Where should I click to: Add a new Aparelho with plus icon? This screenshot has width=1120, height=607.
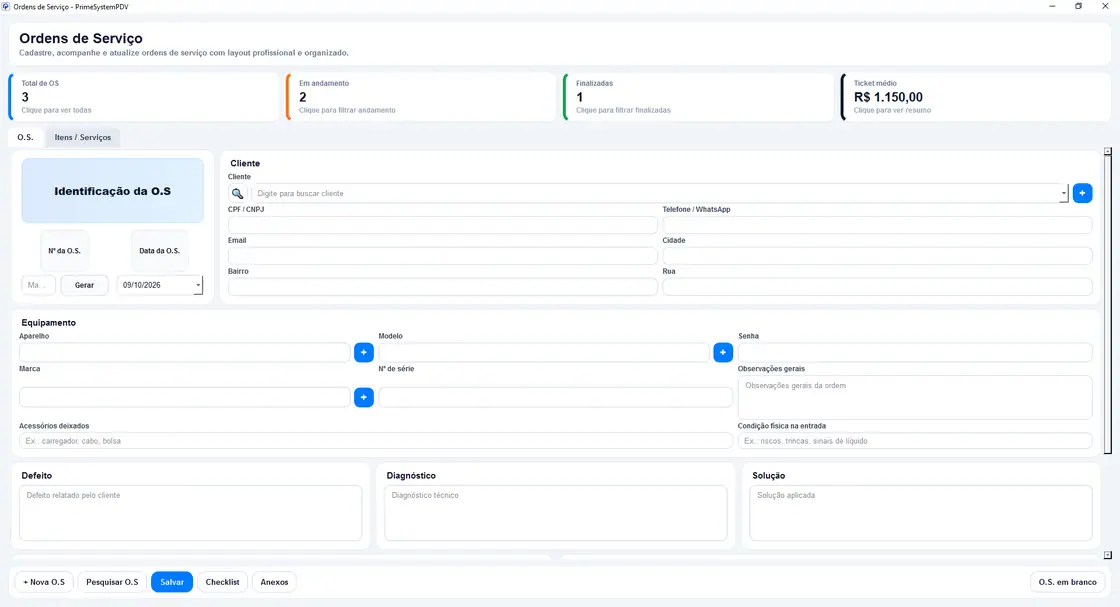click(x=364, y=352)
